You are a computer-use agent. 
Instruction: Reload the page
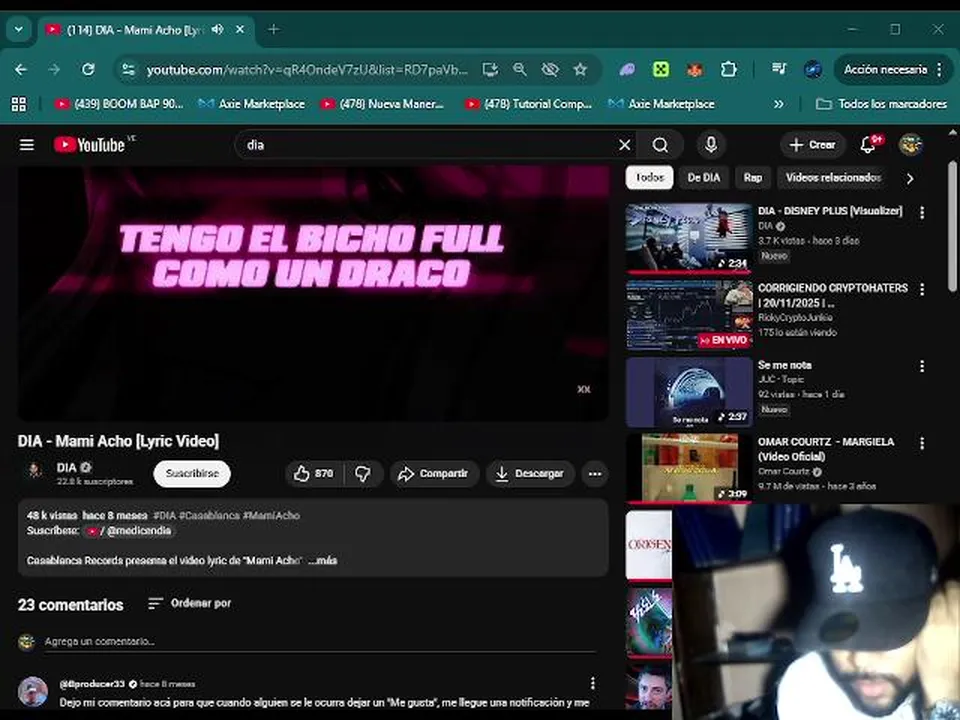(x=88, y=69)
